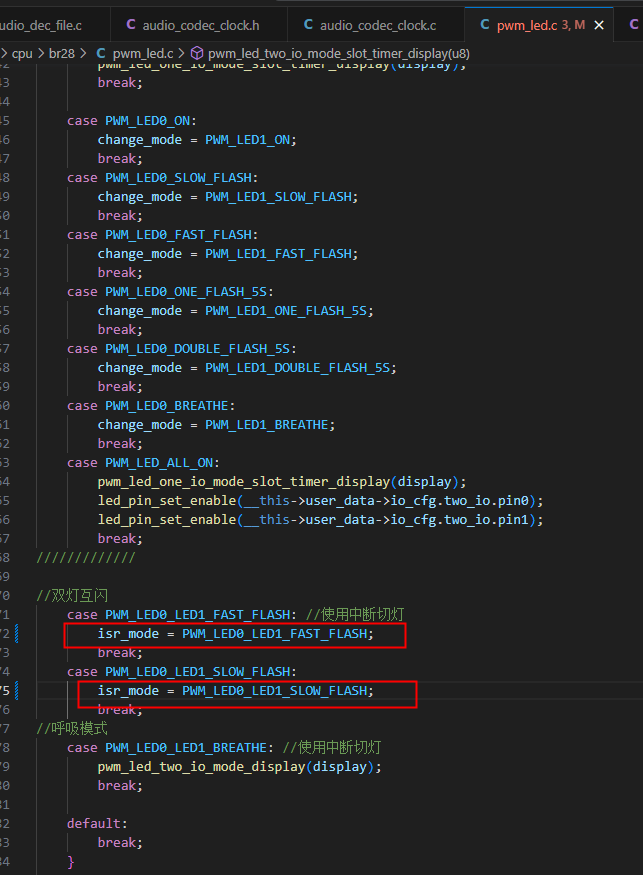Image resolution: width=643 pixels, height=875 pixels.
Task: Click PWM_LED1_ONE_FLASH_5S assignment value
Action: click(x=286, y=310)
